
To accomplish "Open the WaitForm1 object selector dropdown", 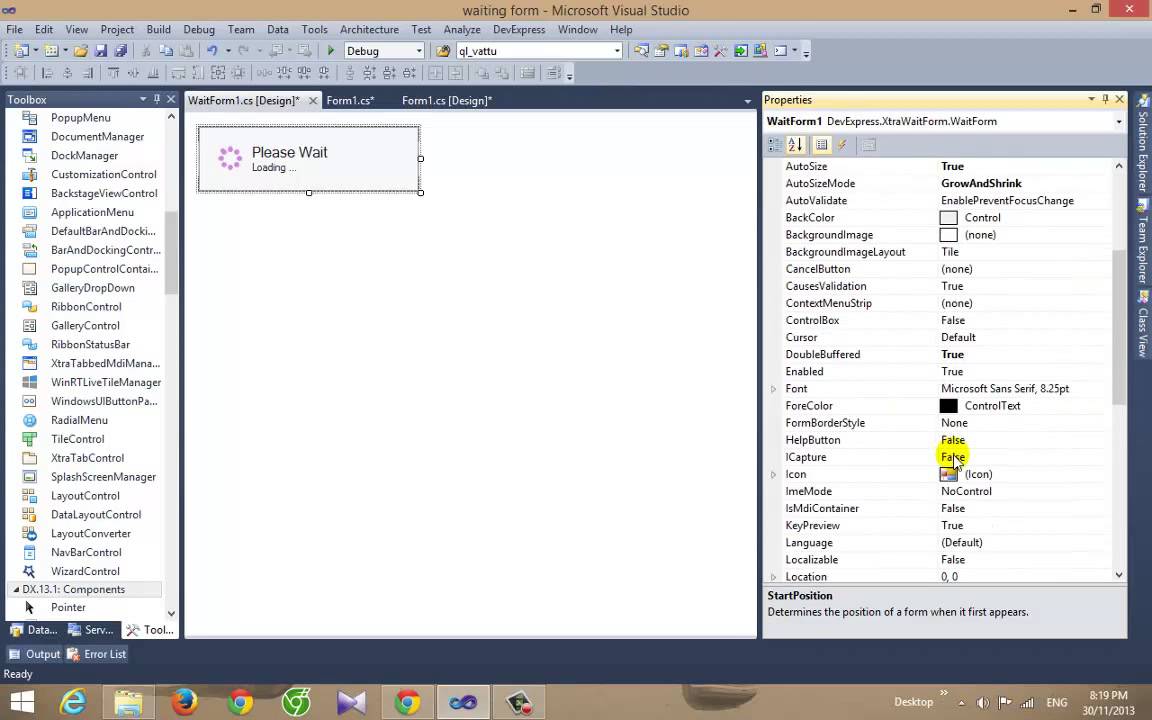I will (1118, 121).
